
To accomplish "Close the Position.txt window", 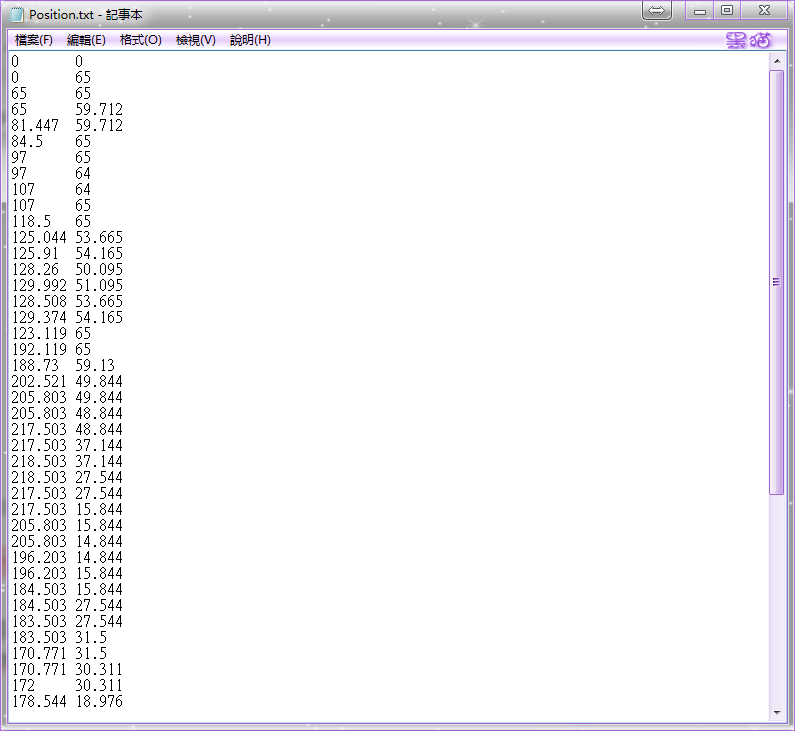I will point(764,11).
